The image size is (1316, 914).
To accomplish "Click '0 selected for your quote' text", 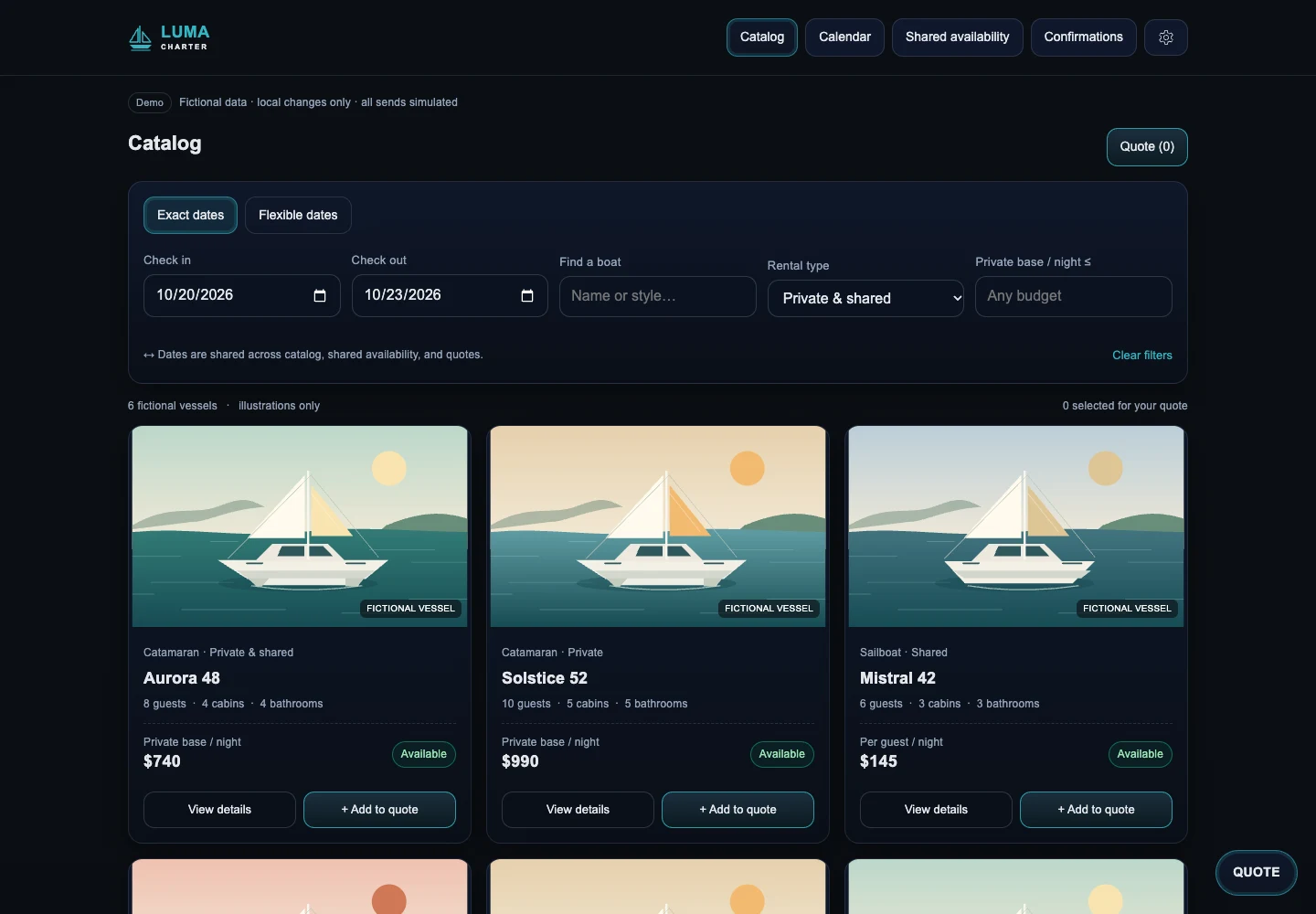I will click(x=1125, y=406).
